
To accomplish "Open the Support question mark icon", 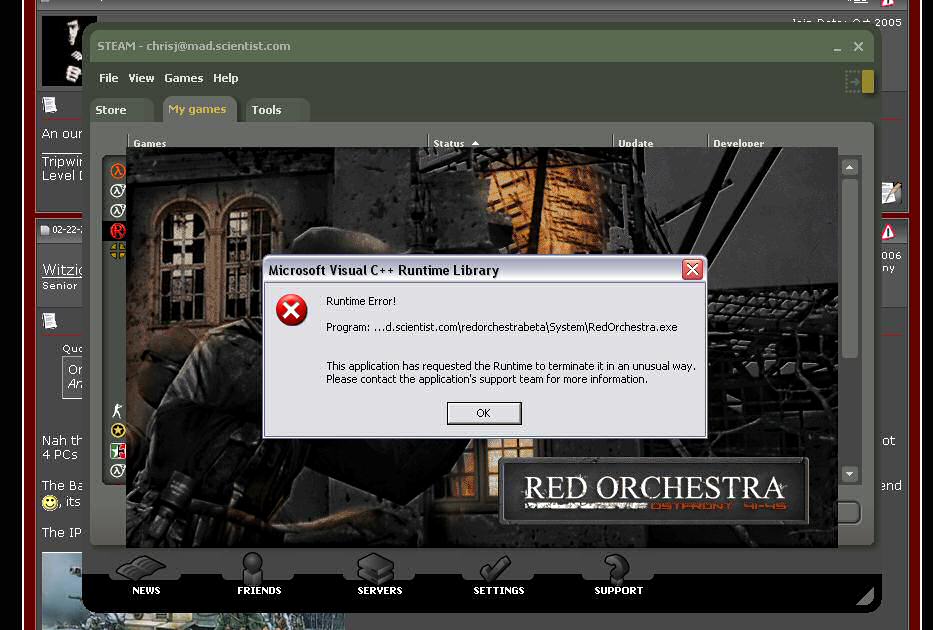I will [x=618, y=574].
